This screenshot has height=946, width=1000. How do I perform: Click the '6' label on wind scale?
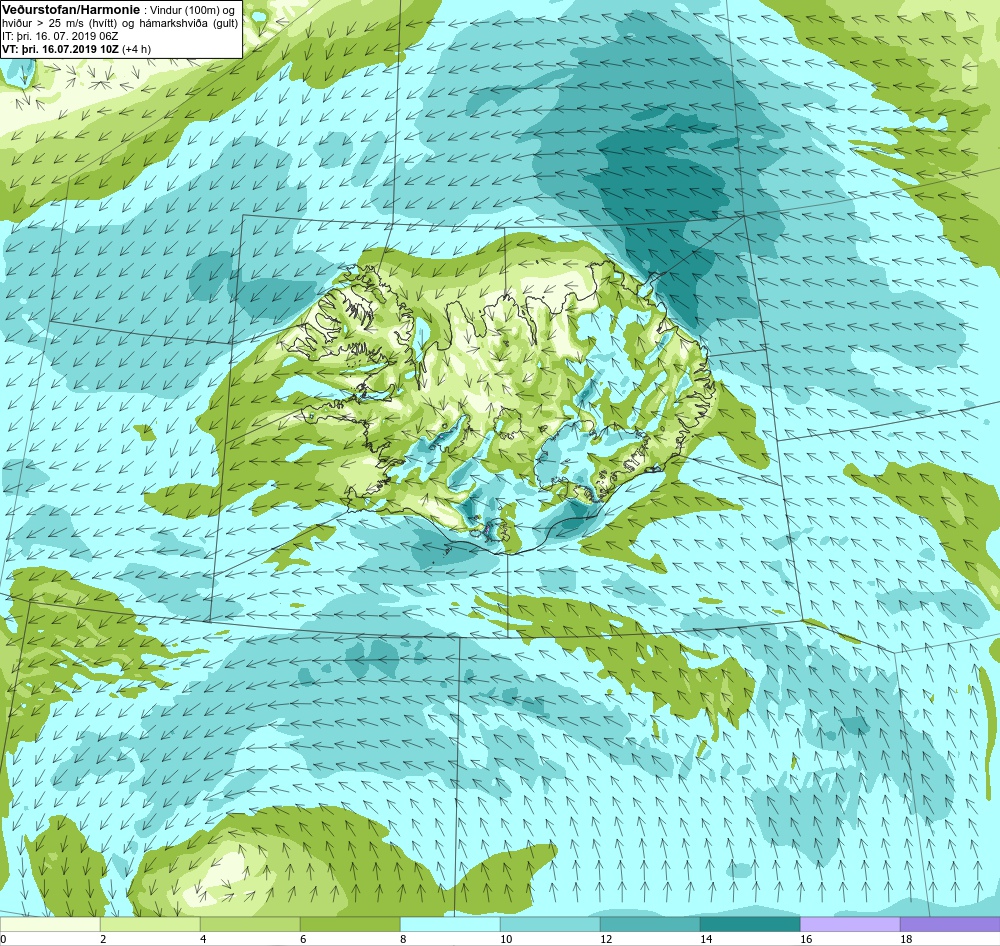click(303, 939)
